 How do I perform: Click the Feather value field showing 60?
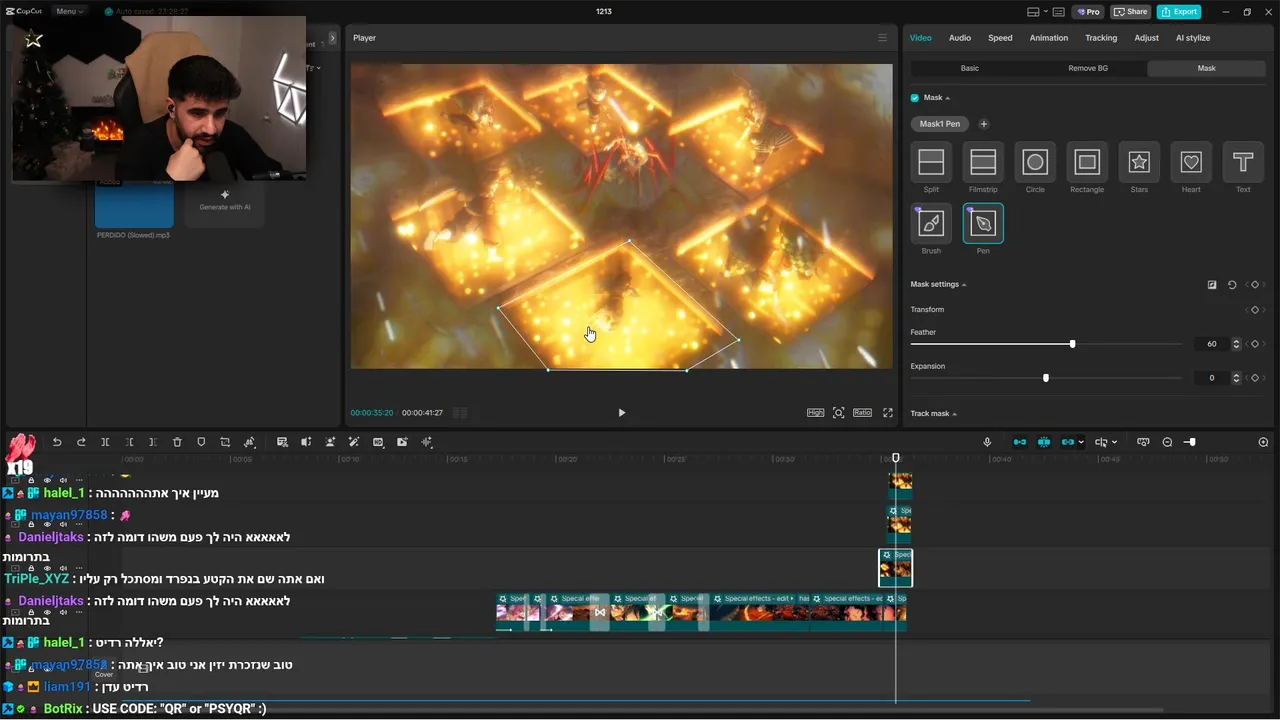pos(1212,344)
